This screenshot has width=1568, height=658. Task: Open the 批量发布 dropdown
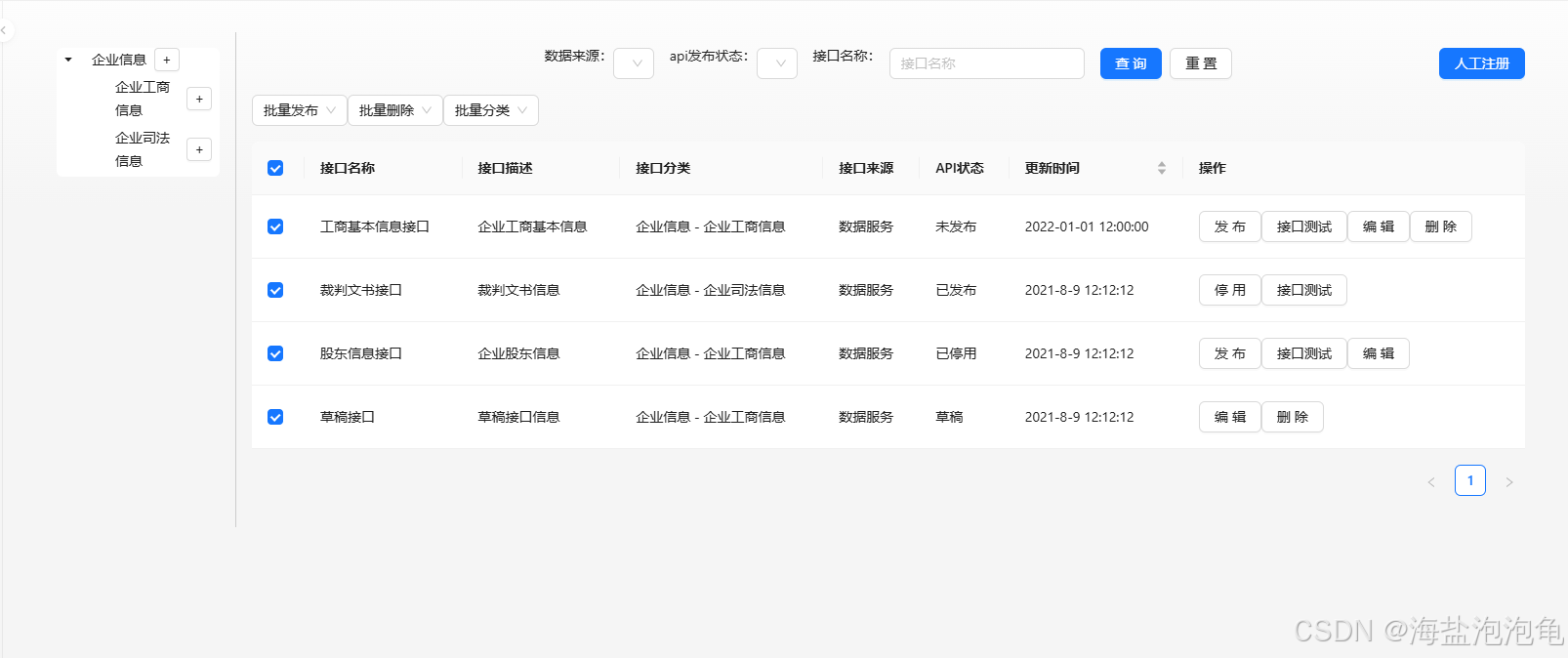coord(300,110)
